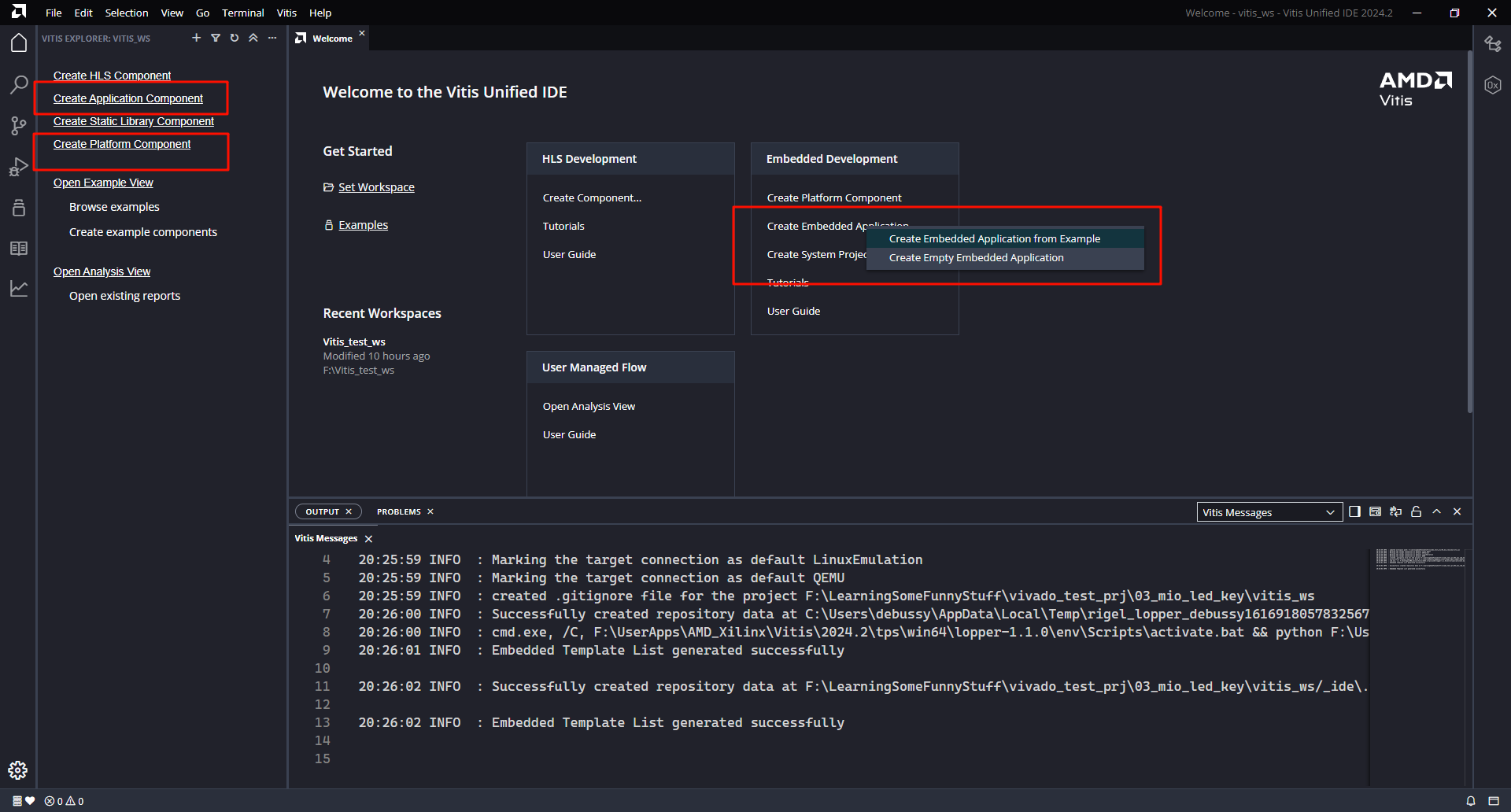Click Open Example View link
The width and height of the screenshot is (1511, 812).
(103, 183)
